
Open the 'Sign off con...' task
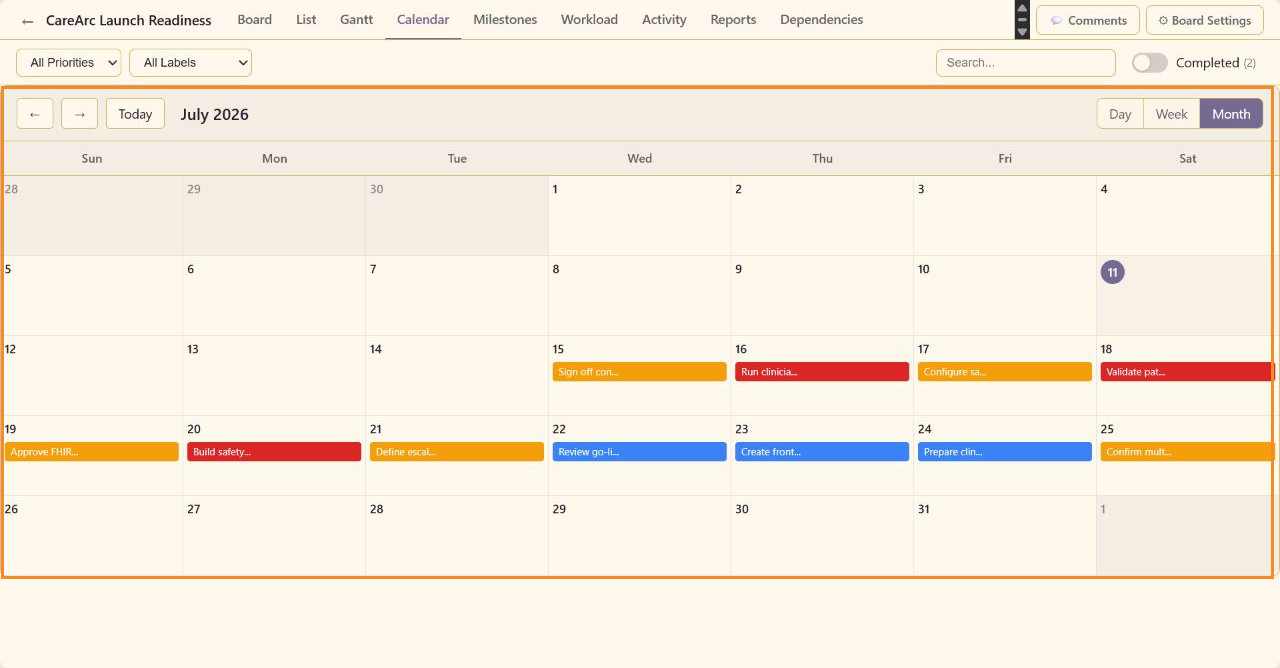[x=639, y=372]
